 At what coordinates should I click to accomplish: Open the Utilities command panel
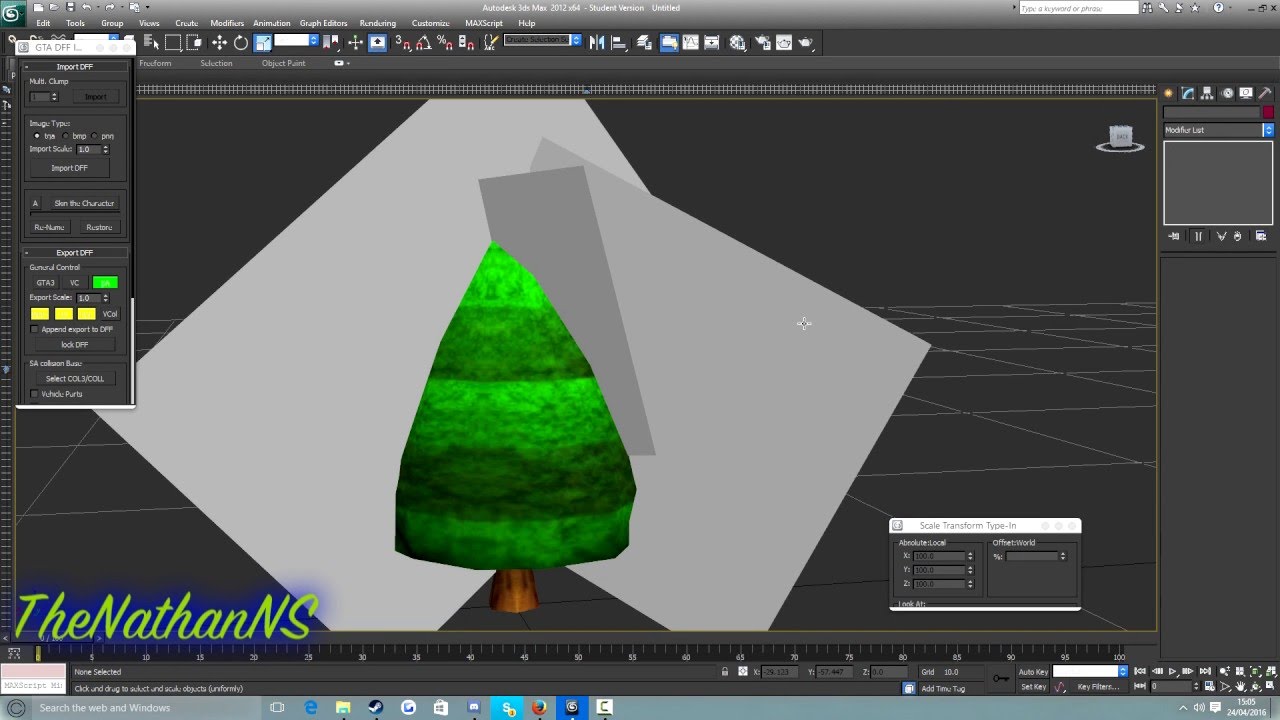(x=1264, y=93)
